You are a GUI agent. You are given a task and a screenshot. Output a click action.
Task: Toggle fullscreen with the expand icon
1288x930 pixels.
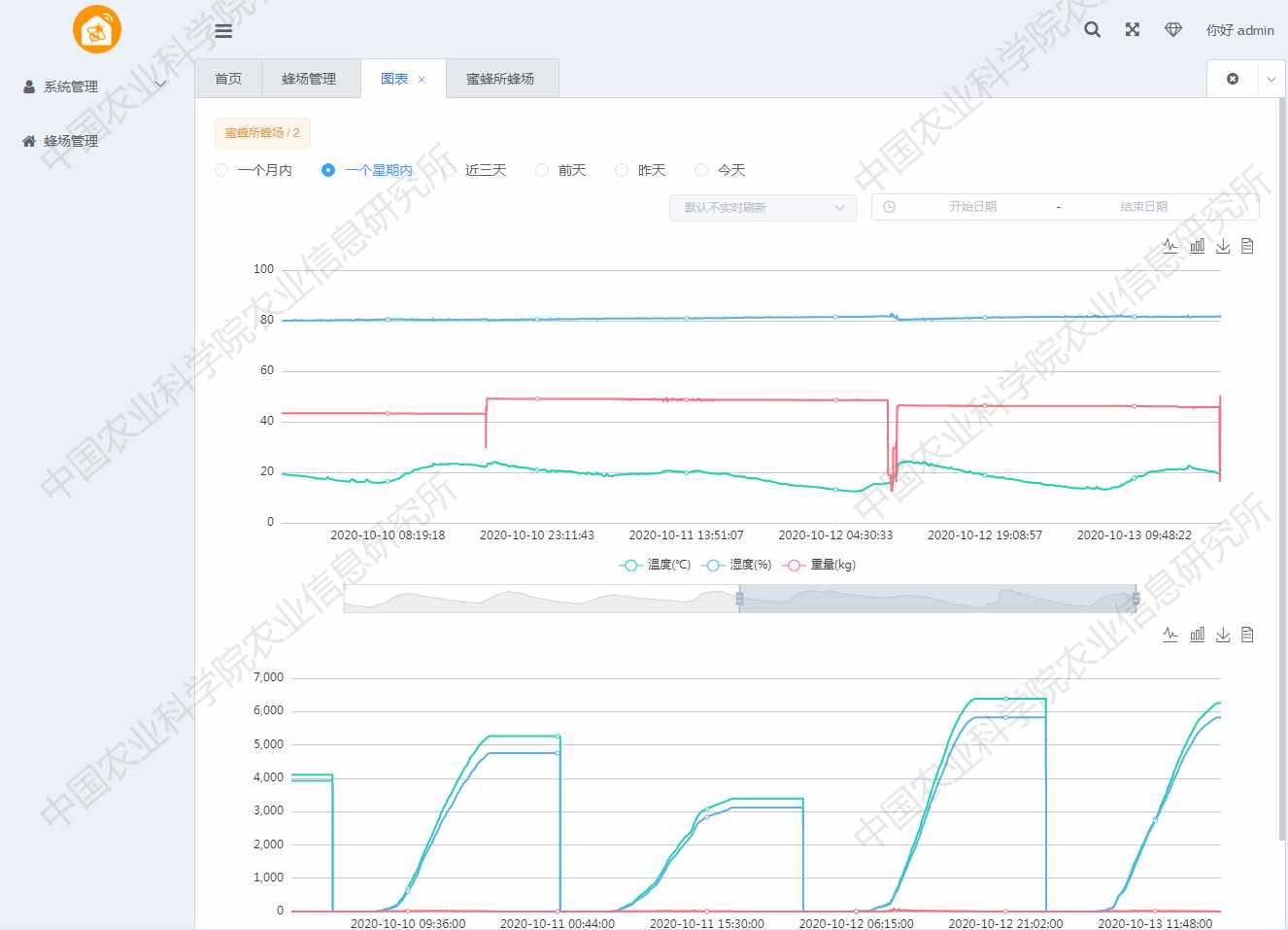1133,30
